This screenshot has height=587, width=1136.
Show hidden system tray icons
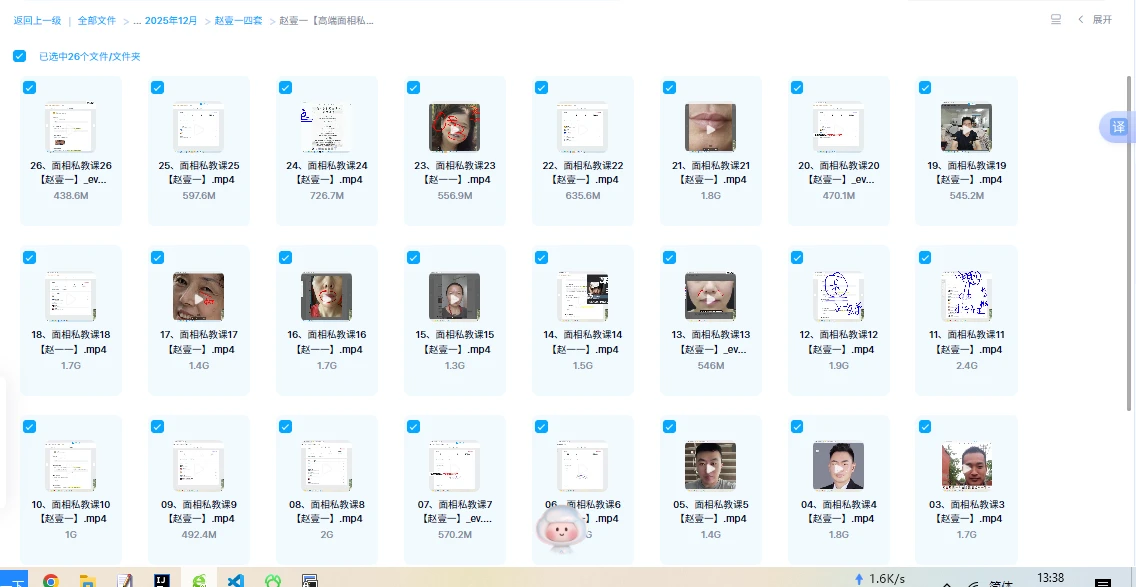946,581
